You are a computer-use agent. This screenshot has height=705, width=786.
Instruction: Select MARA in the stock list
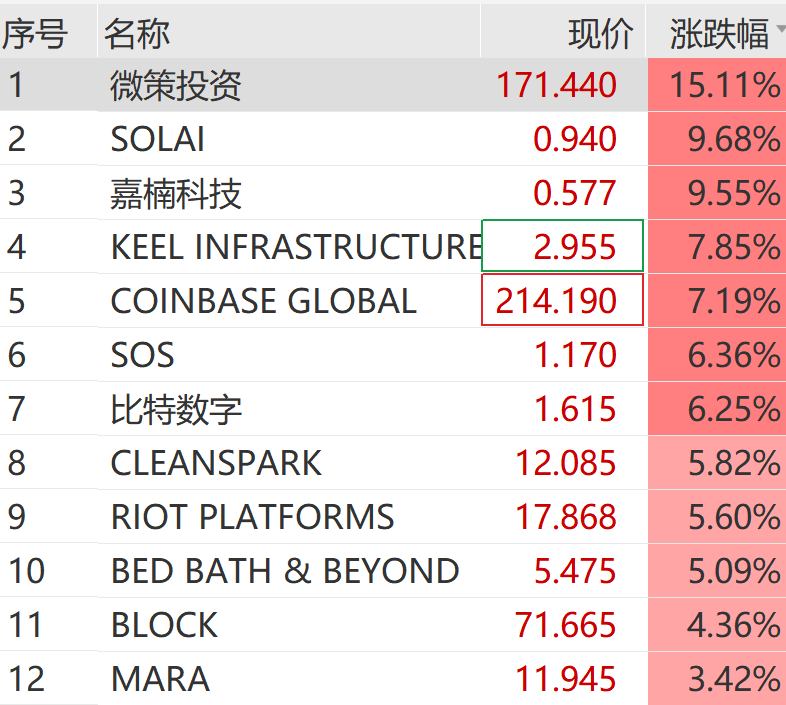click(160, 679)
